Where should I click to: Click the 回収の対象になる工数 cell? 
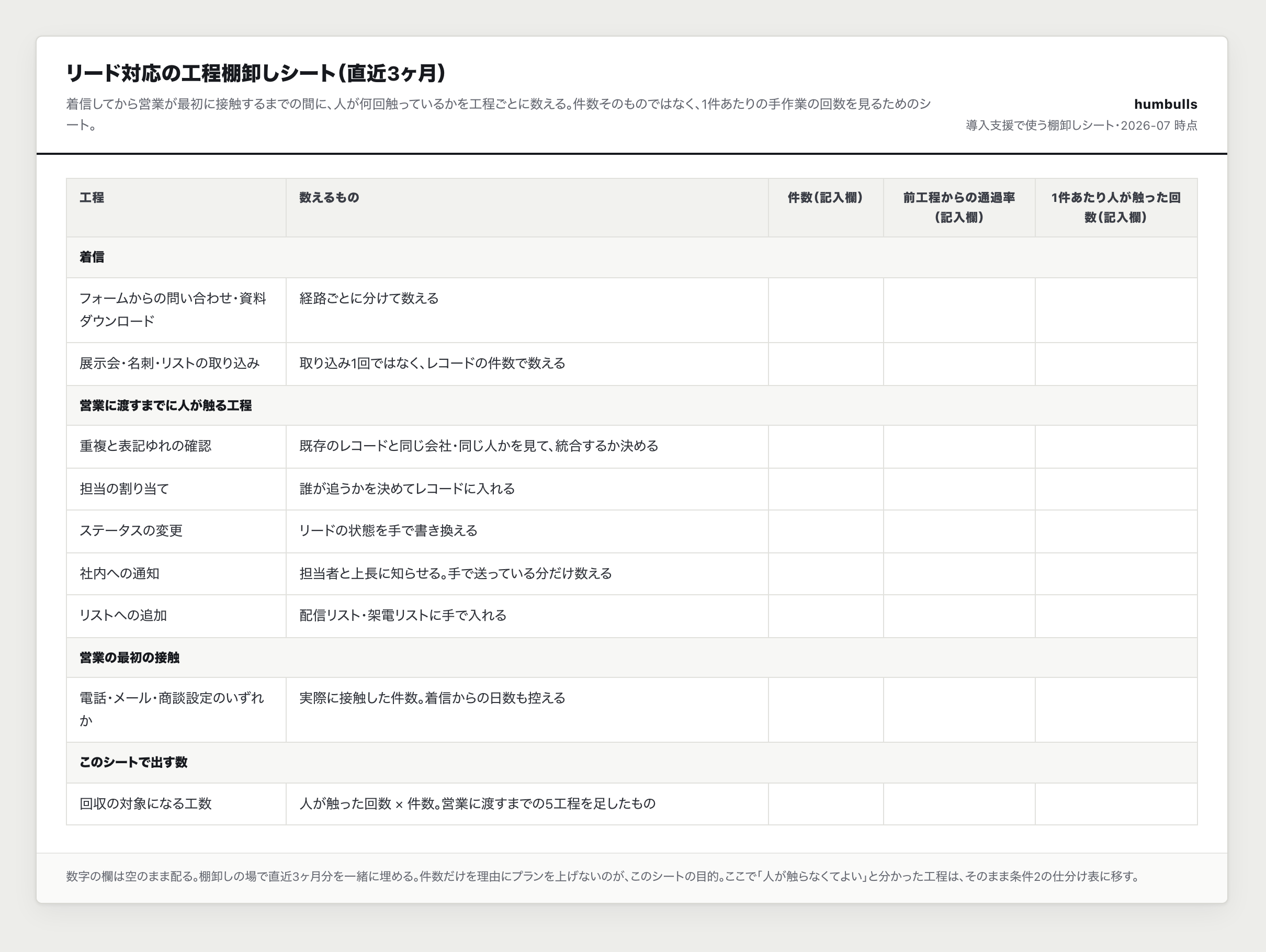176,804
